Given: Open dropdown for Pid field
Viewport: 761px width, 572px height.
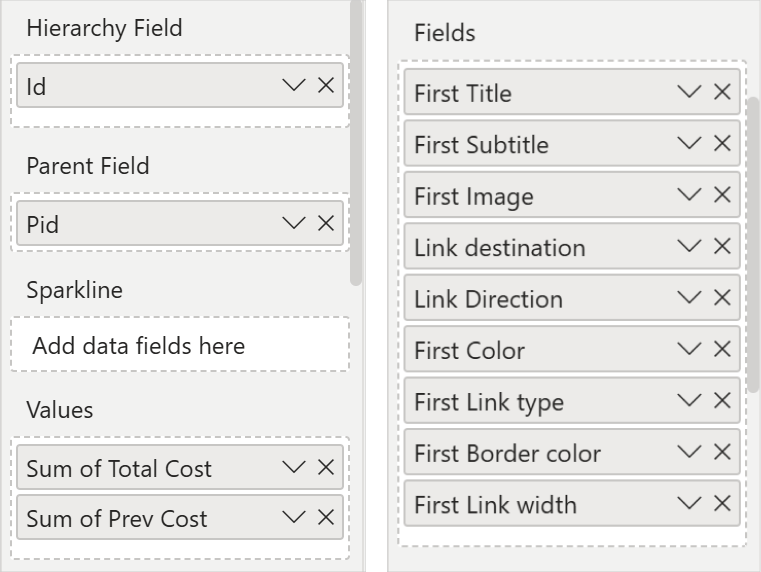Looking at the screenshot, I should coord(293,223).
